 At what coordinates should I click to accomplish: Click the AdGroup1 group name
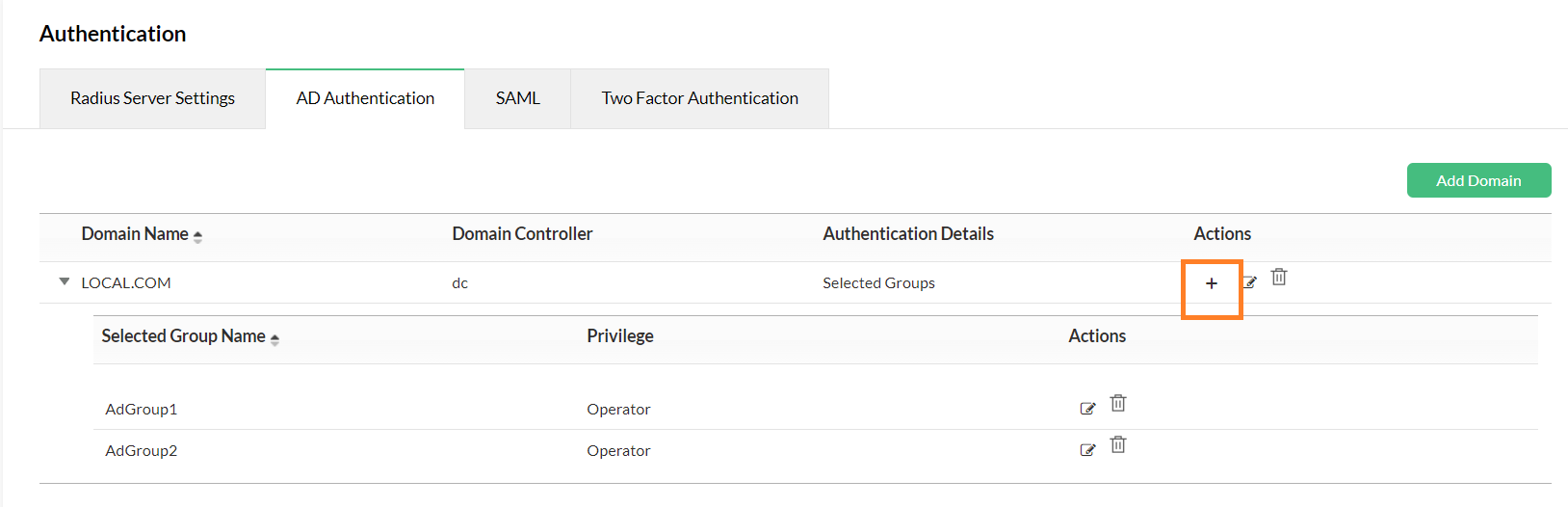(142, 410)
